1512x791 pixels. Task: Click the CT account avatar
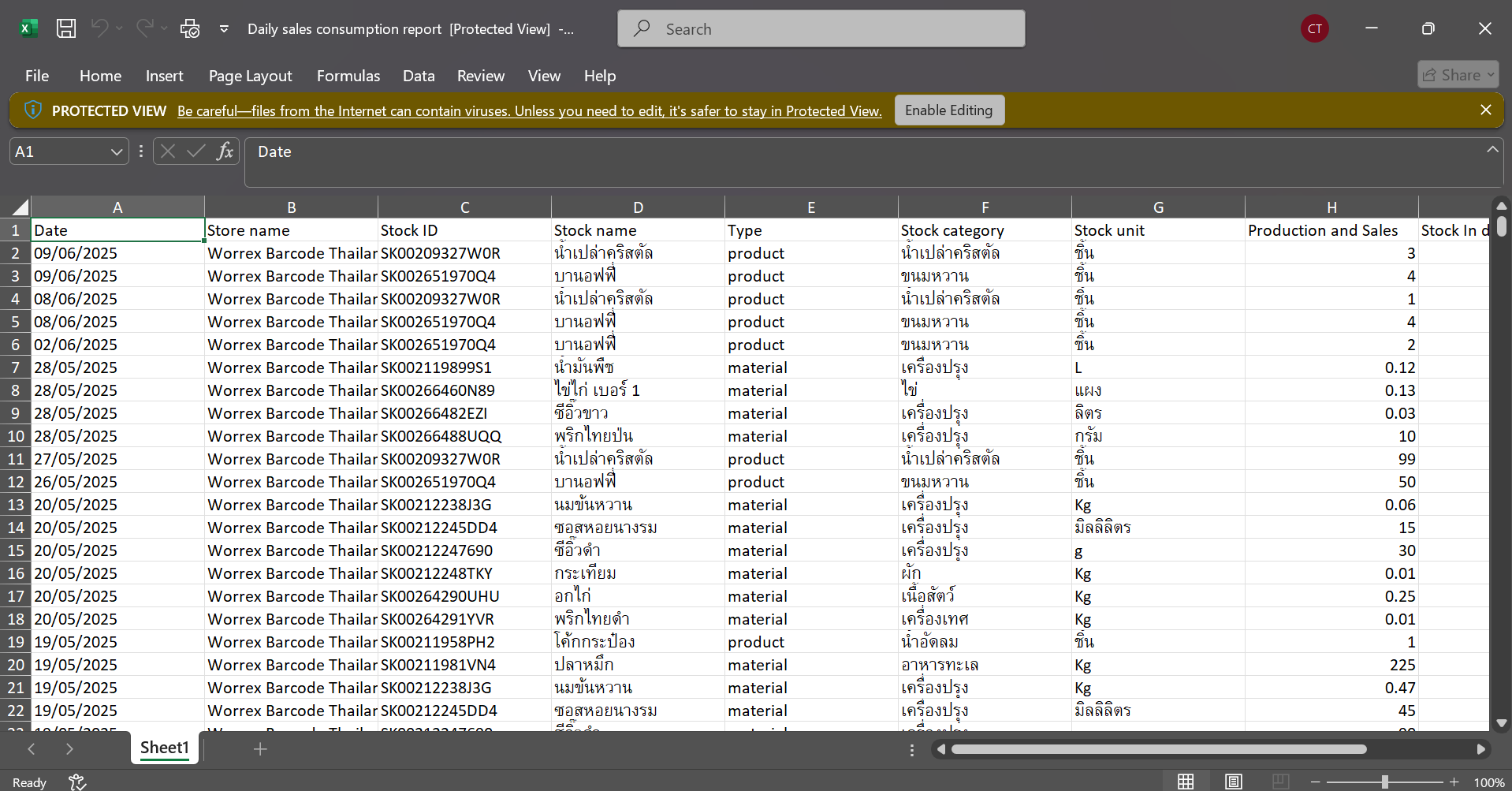[1314, 29]
